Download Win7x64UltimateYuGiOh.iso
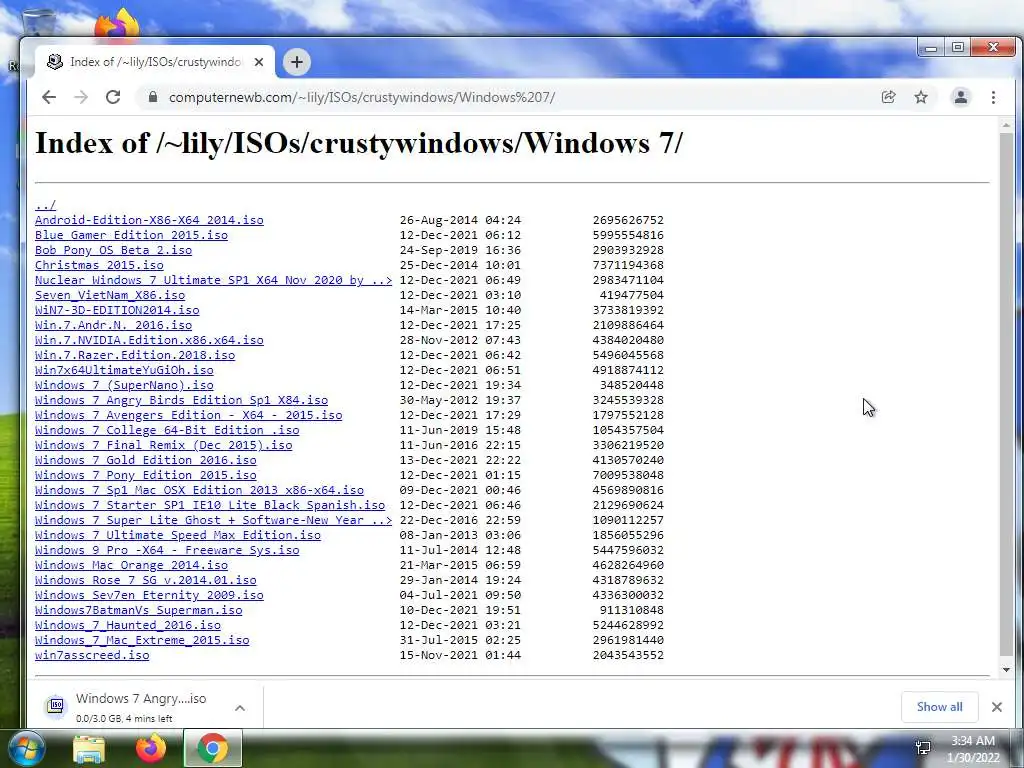 pyautogui.click(x=124, y=370)
